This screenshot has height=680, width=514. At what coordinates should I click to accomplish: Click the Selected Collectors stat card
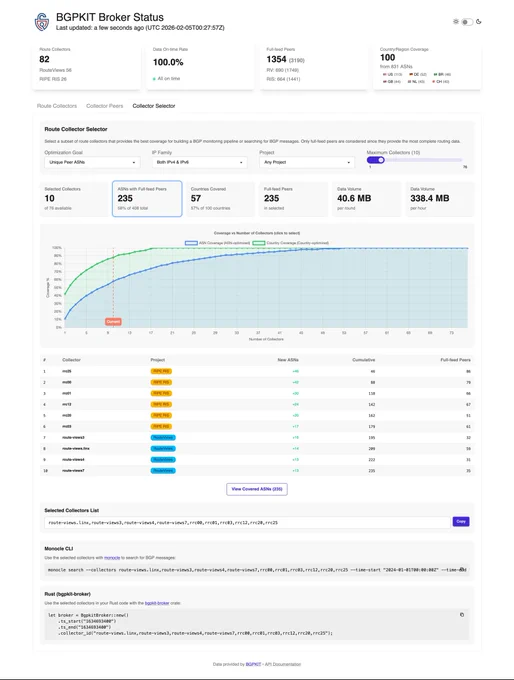coord(74,199)
